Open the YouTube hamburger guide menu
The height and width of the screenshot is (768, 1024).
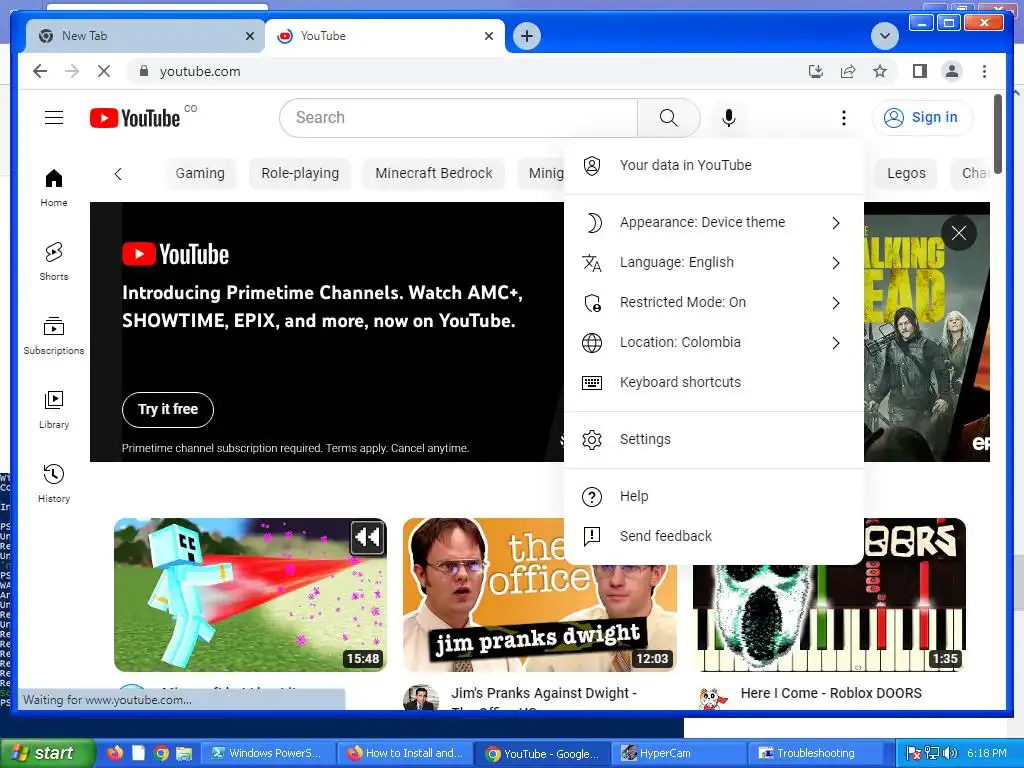(54, 118)
